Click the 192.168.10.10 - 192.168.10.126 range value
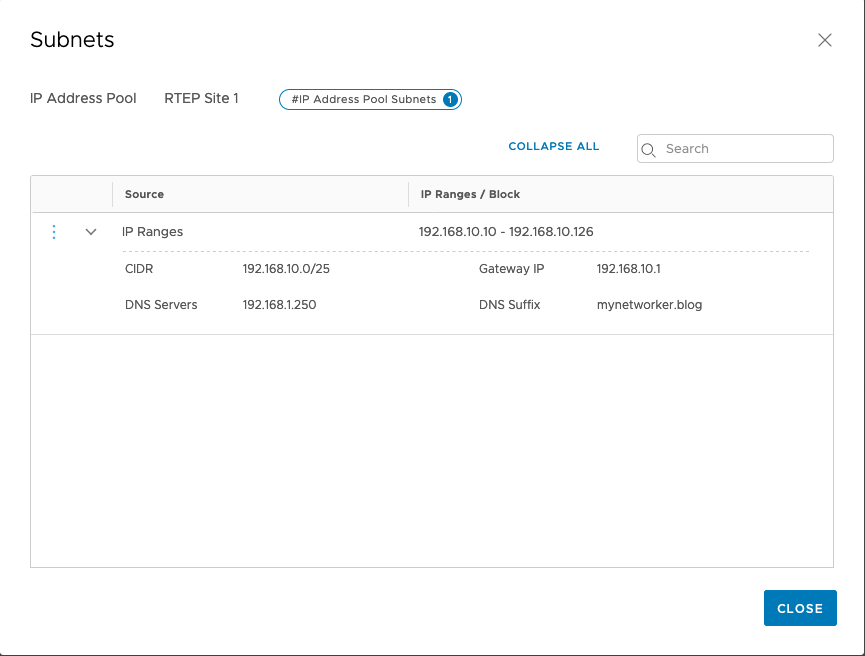865x656 pixels. pyautogui.click(x=505, y=232)
